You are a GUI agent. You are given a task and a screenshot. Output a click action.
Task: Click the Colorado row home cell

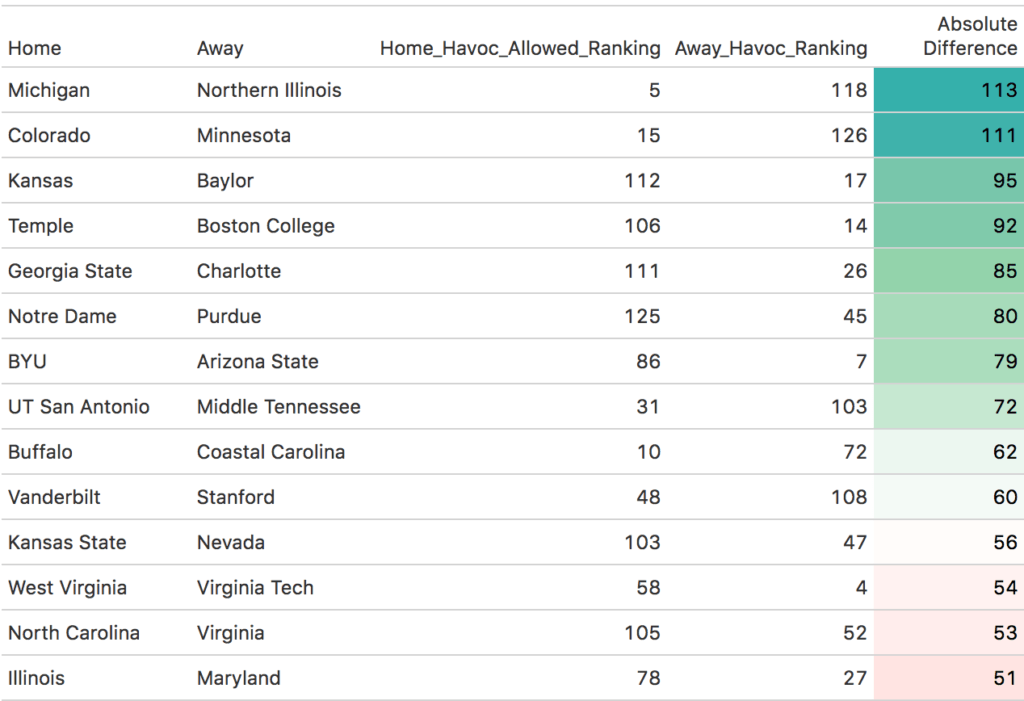pos(49,135)
